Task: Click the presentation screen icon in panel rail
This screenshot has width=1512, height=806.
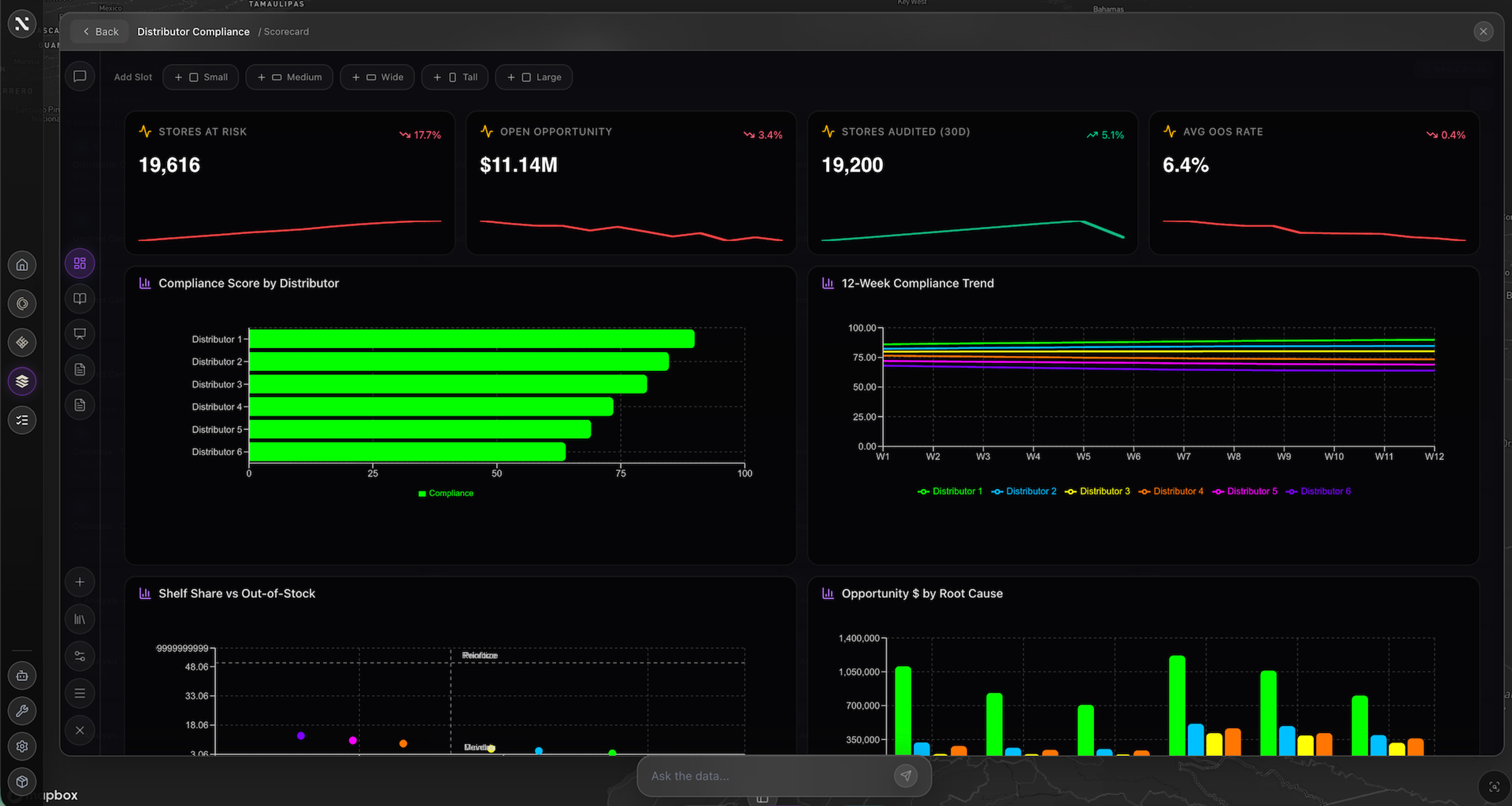Action: [80, 334]
